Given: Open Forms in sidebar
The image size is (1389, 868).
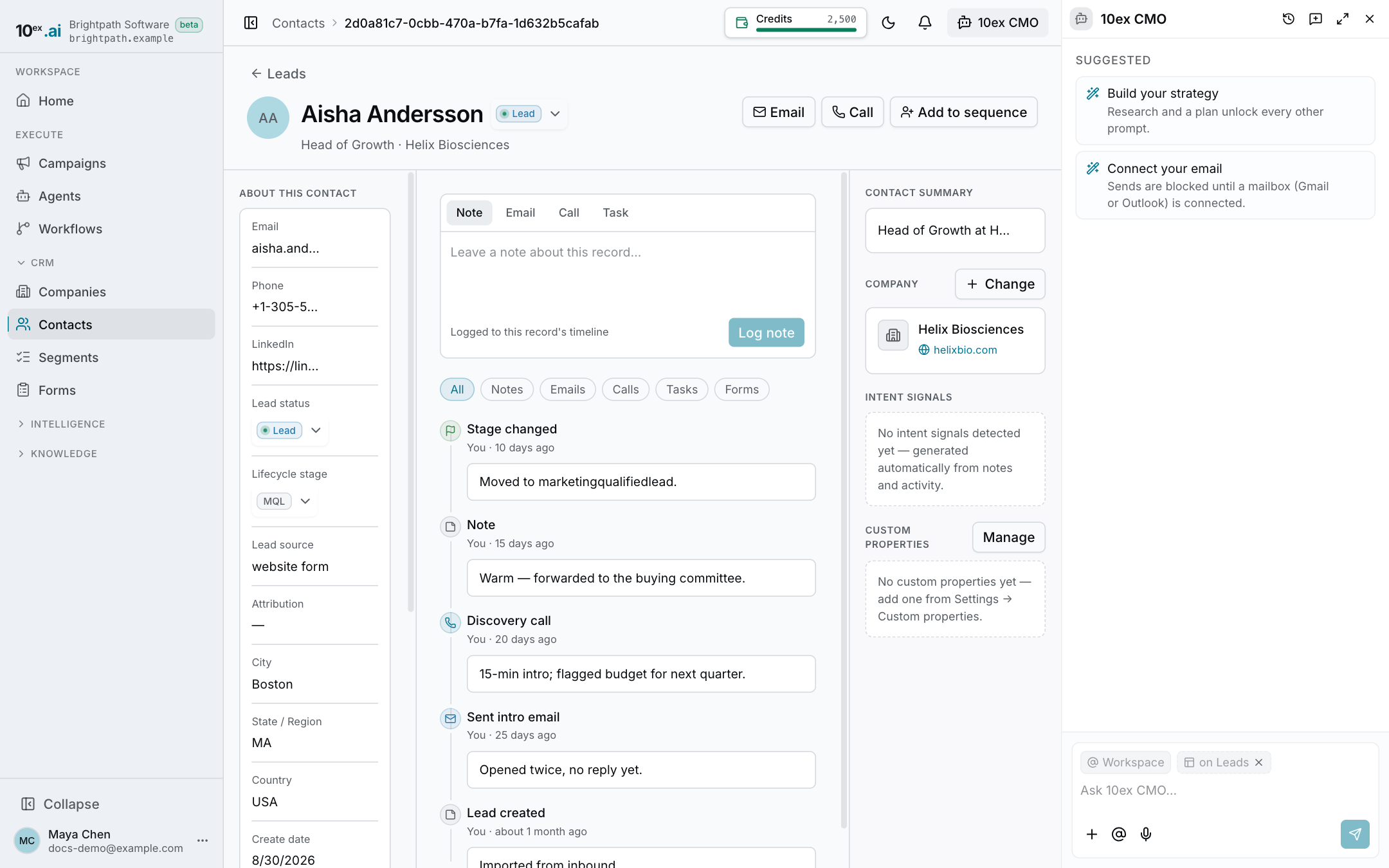Looking at the screenshot, I should (x=111, y=390).
